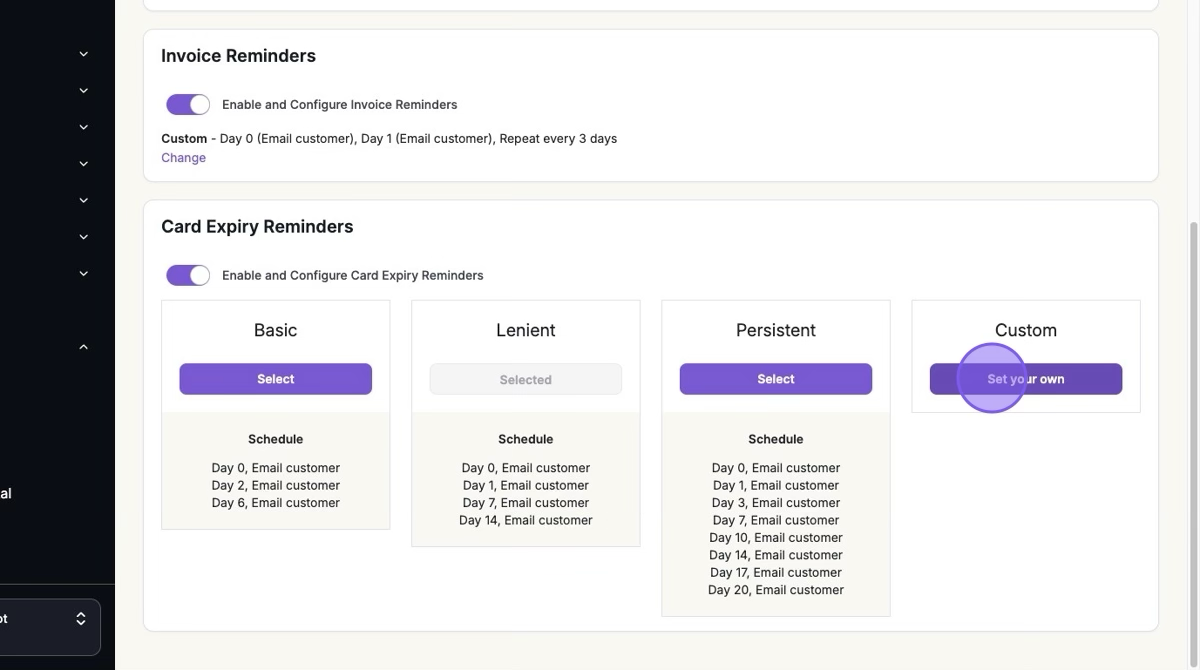Open the workspace switcher up-down arrows
The width and height of the screenshot is (1200, 670).
coord(81,619)
